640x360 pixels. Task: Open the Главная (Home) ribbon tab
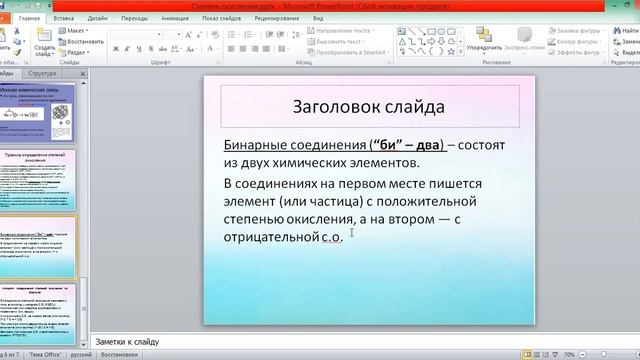[x=29, y=18]
